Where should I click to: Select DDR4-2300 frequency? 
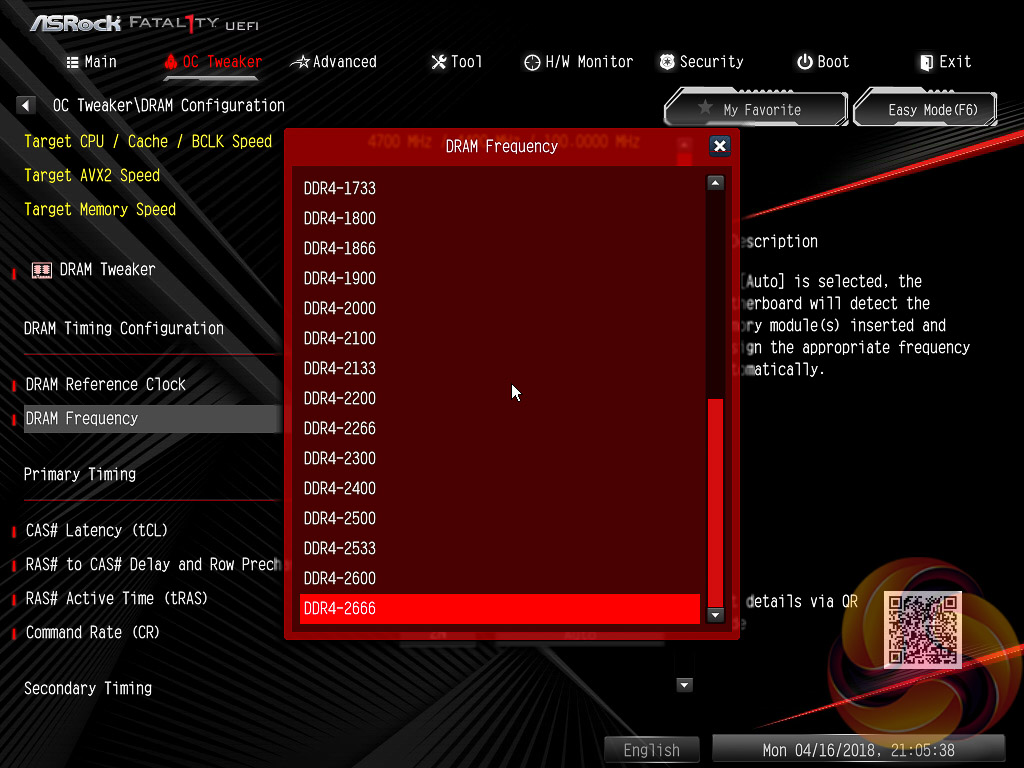[500, 458]
